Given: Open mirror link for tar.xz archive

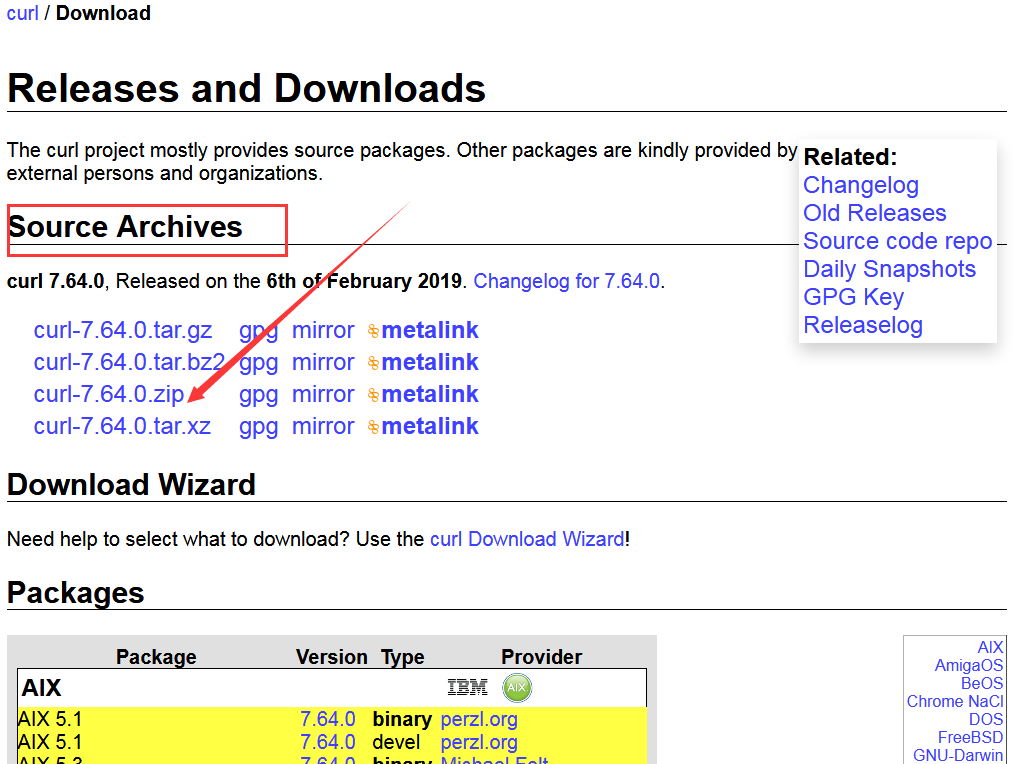Looking at the screenshot, I should click(x=323, y=426).
